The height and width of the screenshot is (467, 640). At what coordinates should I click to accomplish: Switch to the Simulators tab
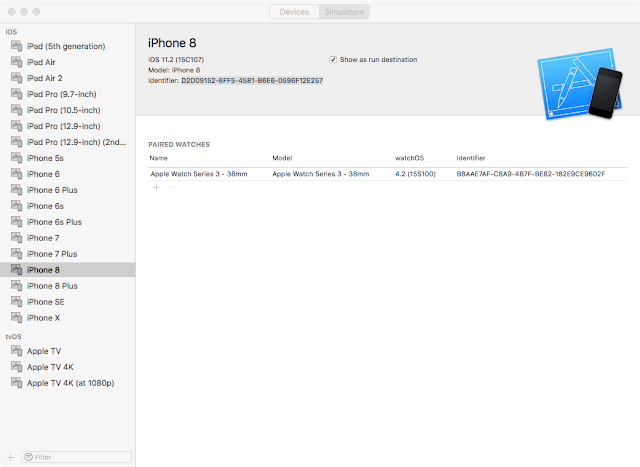point(344,12)
